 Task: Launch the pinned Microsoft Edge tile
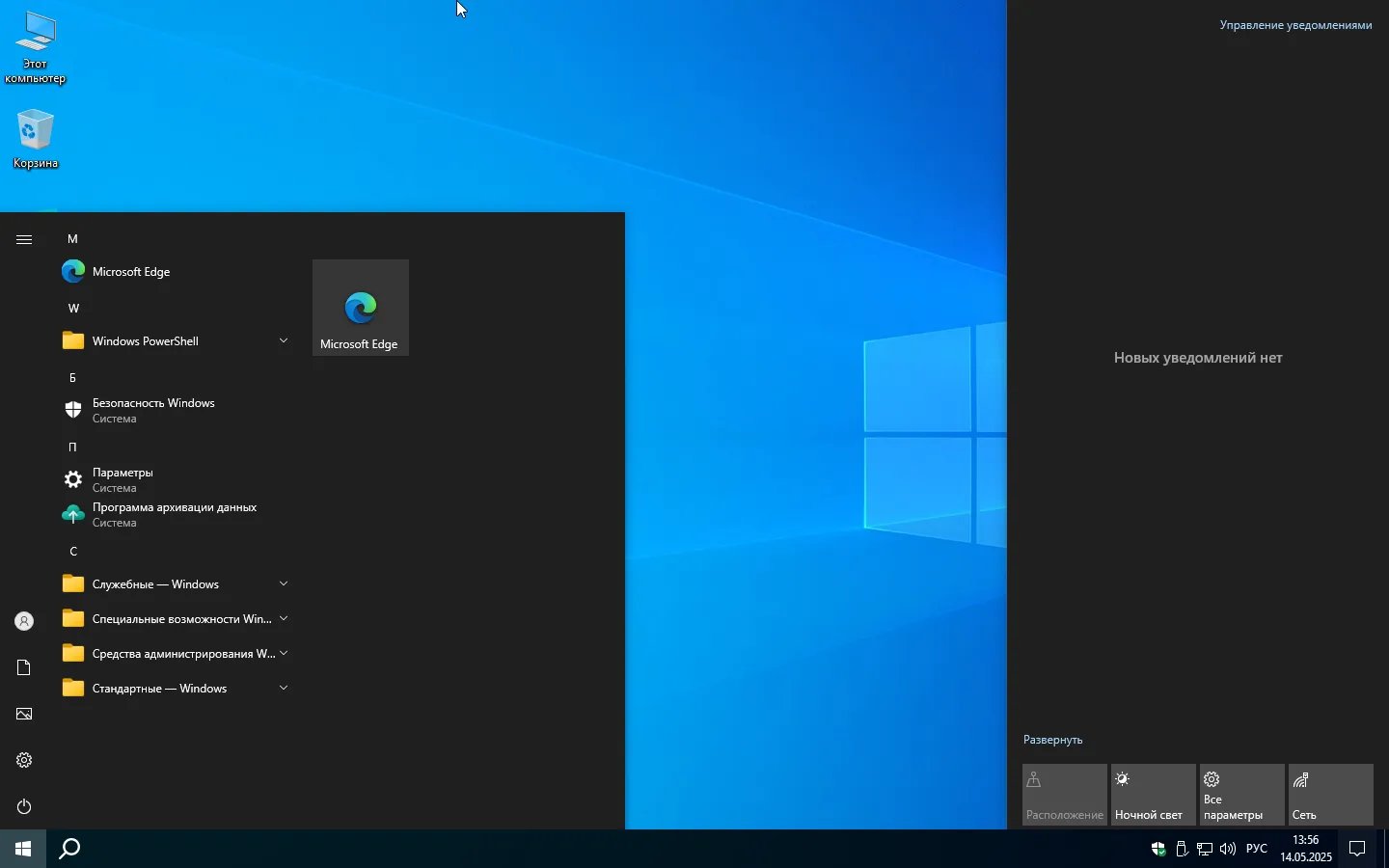tap(360, 308)
